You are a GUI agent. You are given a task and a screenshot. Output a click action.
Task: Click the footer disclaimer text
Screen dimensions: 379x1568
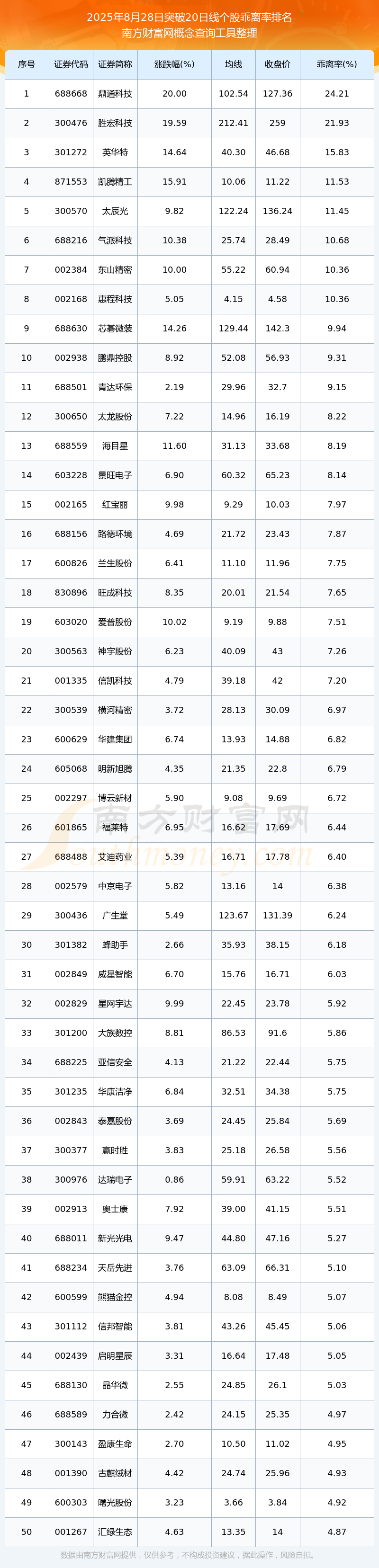(x=189, y=1555)
